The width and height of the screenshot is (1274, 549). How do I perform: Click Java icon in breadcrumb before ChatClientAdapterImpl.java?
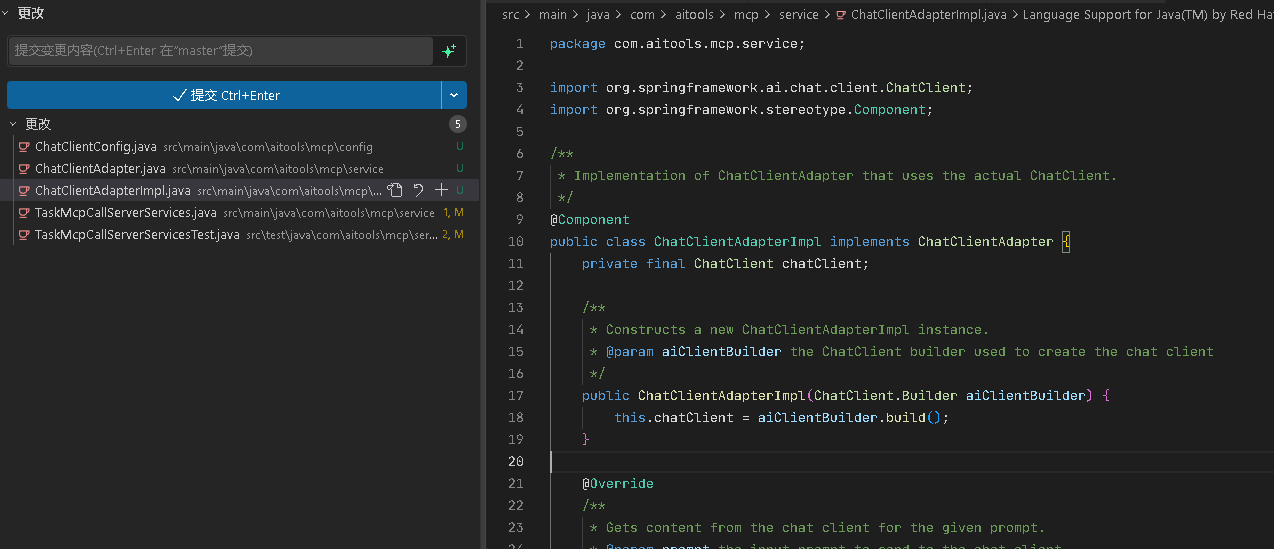(x=841, y=15)
